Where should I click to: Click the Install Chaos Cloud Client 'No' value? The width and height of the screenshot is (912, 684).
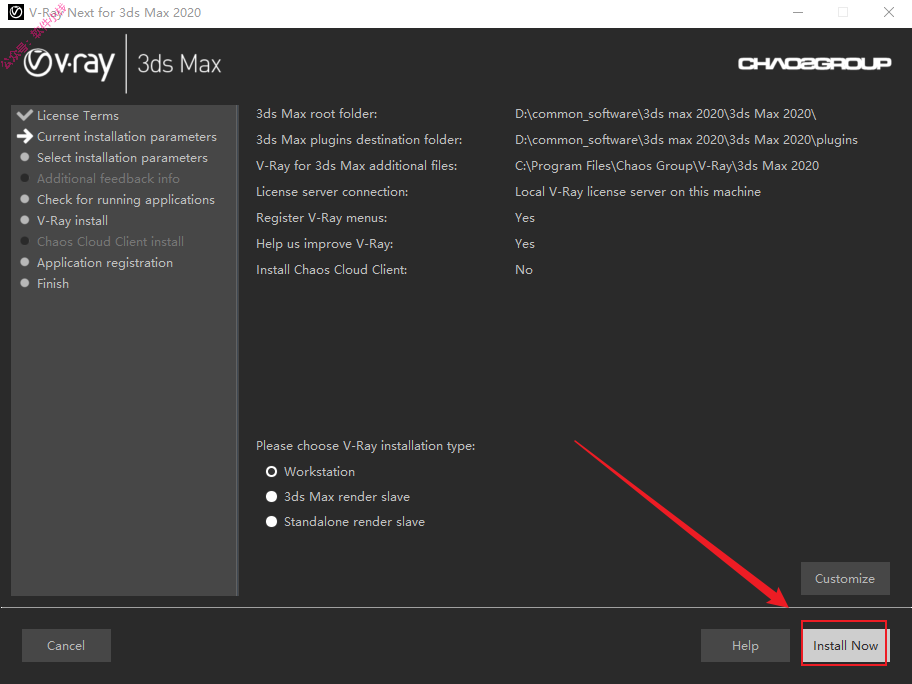(523, 270)
